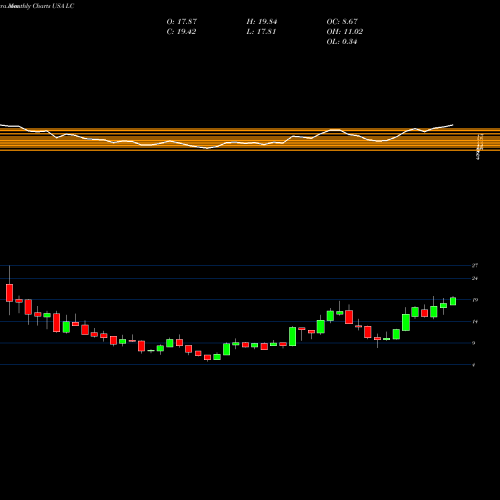Click the 9 price axis label
500x500 pixels.
[x=474, y=343]
